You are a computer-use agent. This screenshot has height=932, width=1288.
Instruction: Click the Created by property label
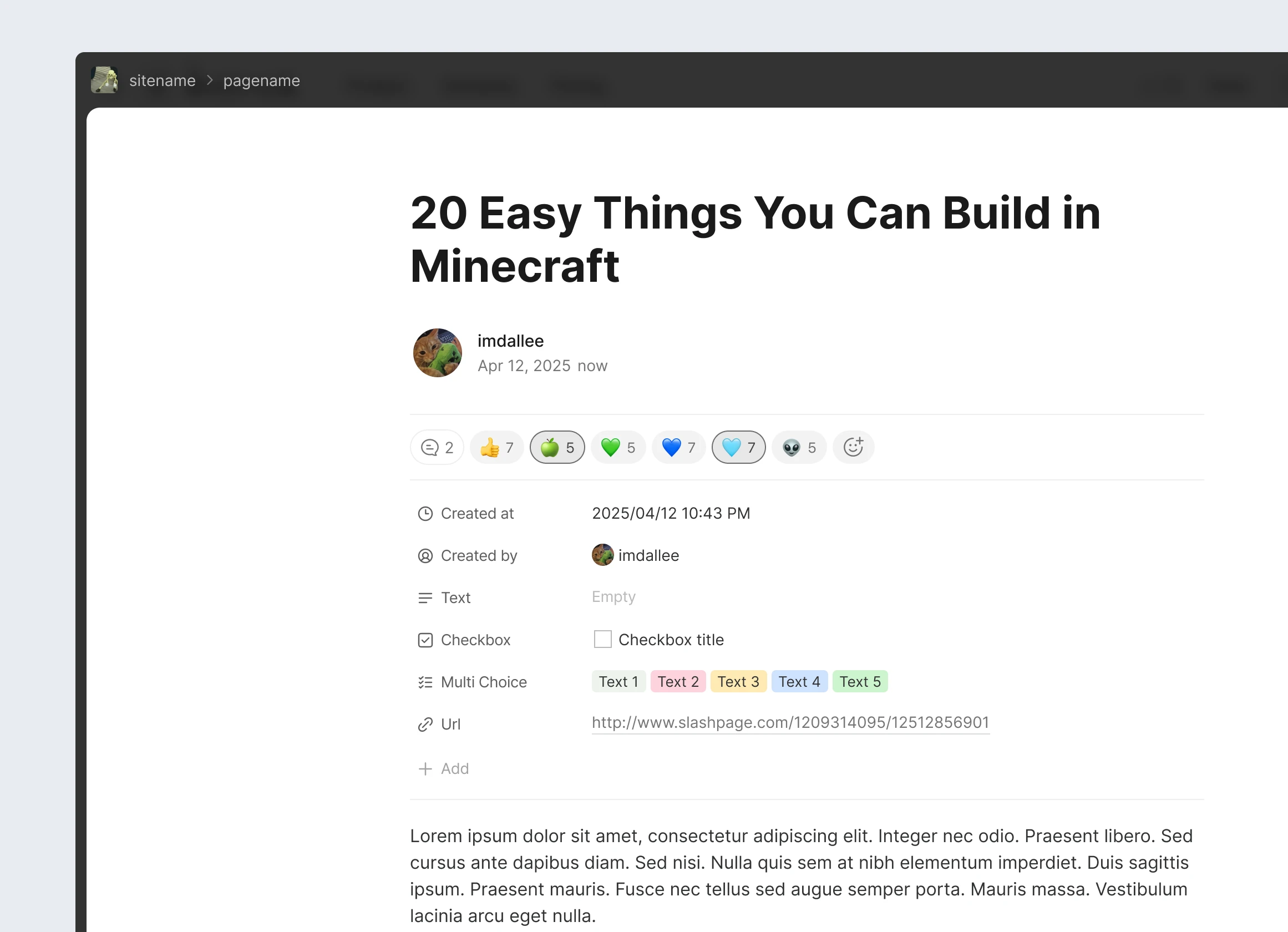(x=479, y=556)
